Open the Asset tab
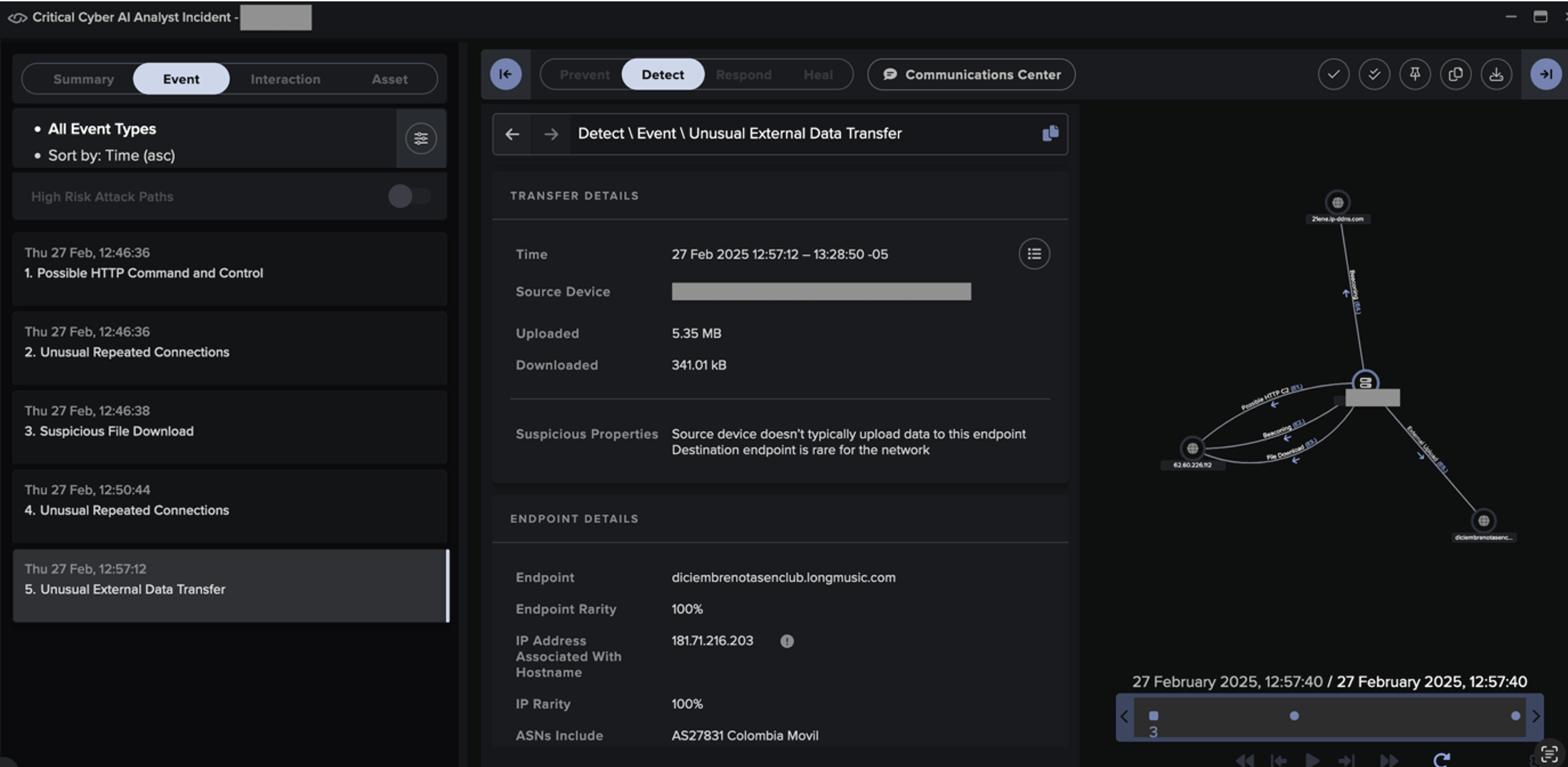The width and height of the screenshot is (1568, 767). [390, 79]
